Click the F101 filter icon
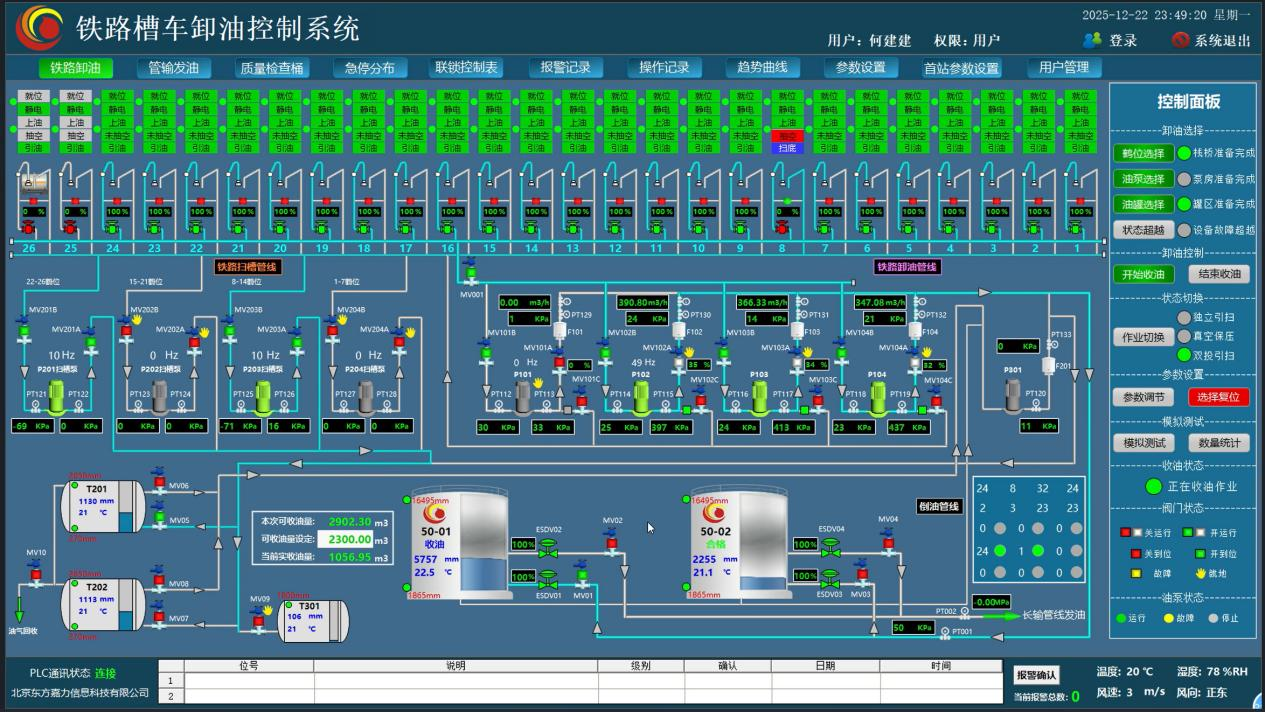Screen dimensions: 1265x712 click(x=560, y=331)
